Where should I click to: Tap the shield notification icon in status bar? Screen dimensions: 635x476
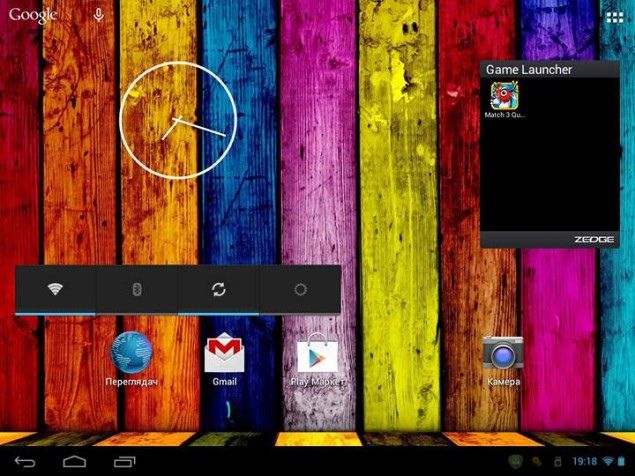tap(515, 461)
